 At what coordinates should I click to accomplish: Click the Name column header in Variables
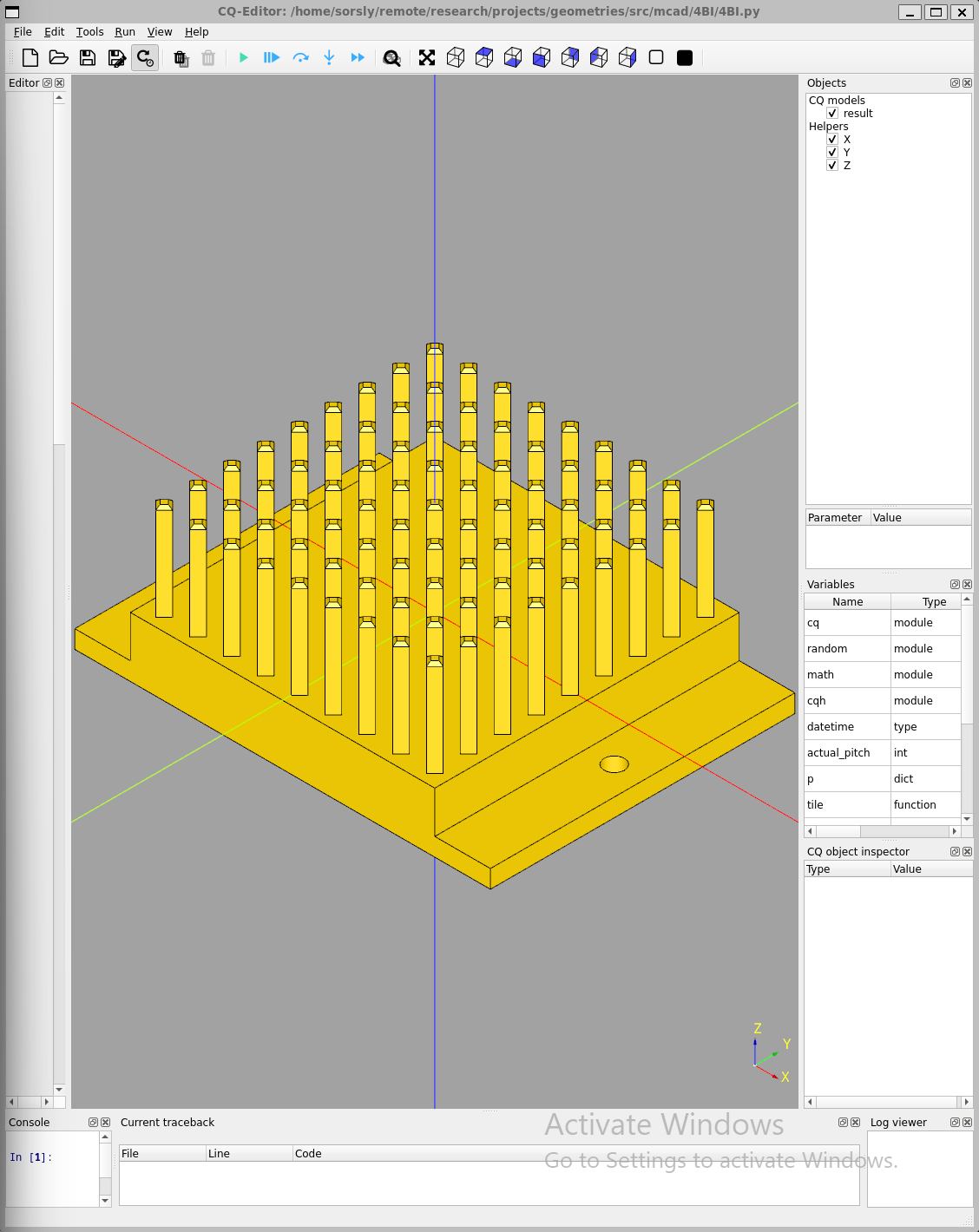pos(847,602)
